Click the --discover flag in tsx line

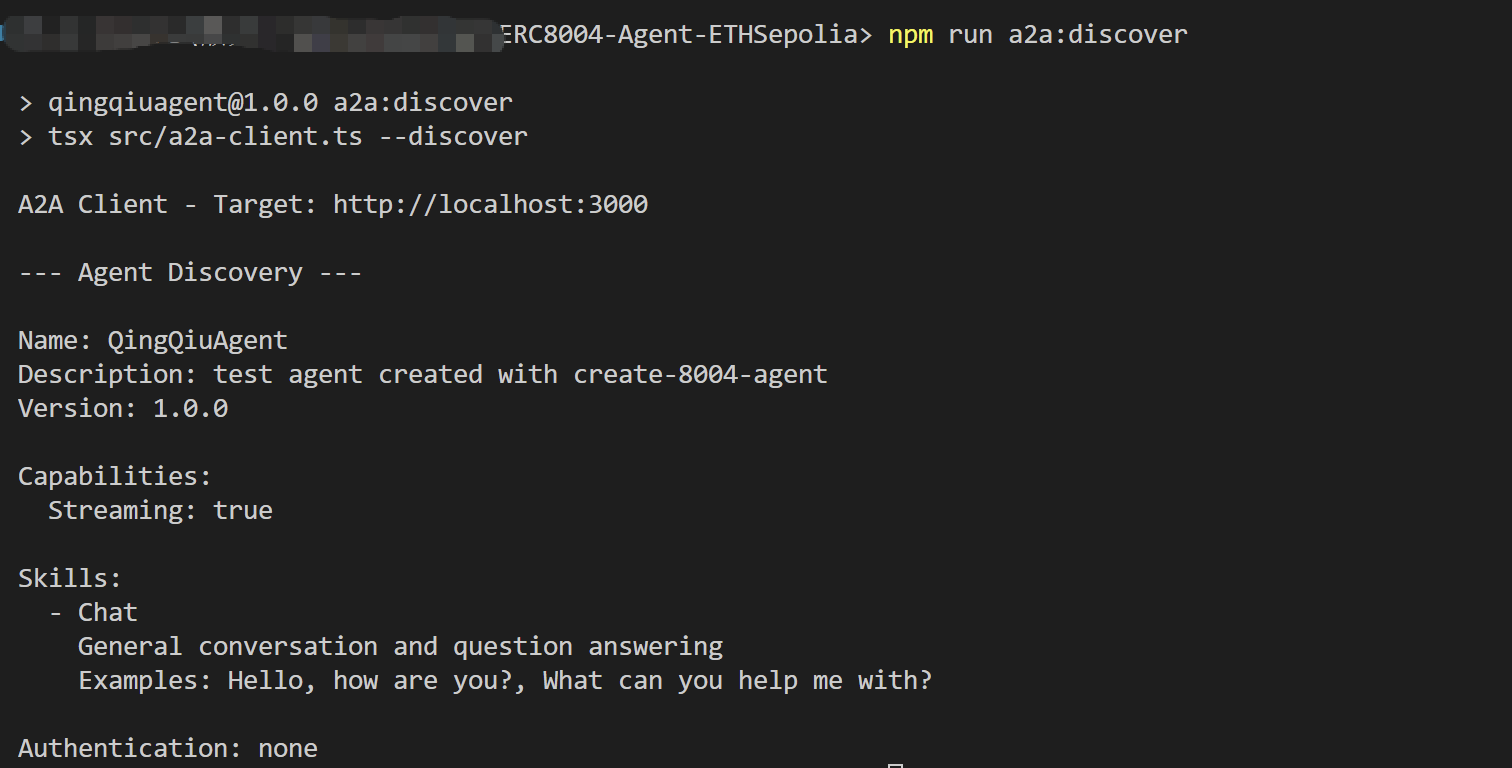[x=453, y=137]
